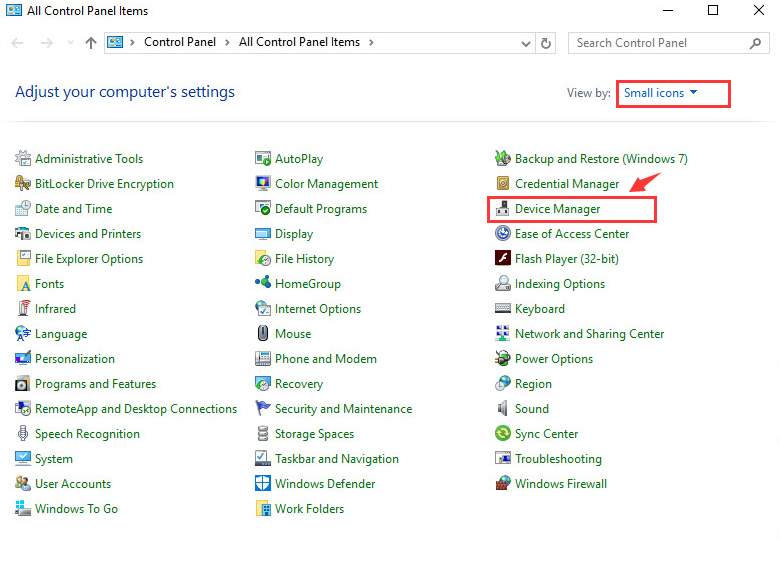Screen dimensions: 780x563
Task: Click the Device Manager icon
Action: (x=503, y=209)
